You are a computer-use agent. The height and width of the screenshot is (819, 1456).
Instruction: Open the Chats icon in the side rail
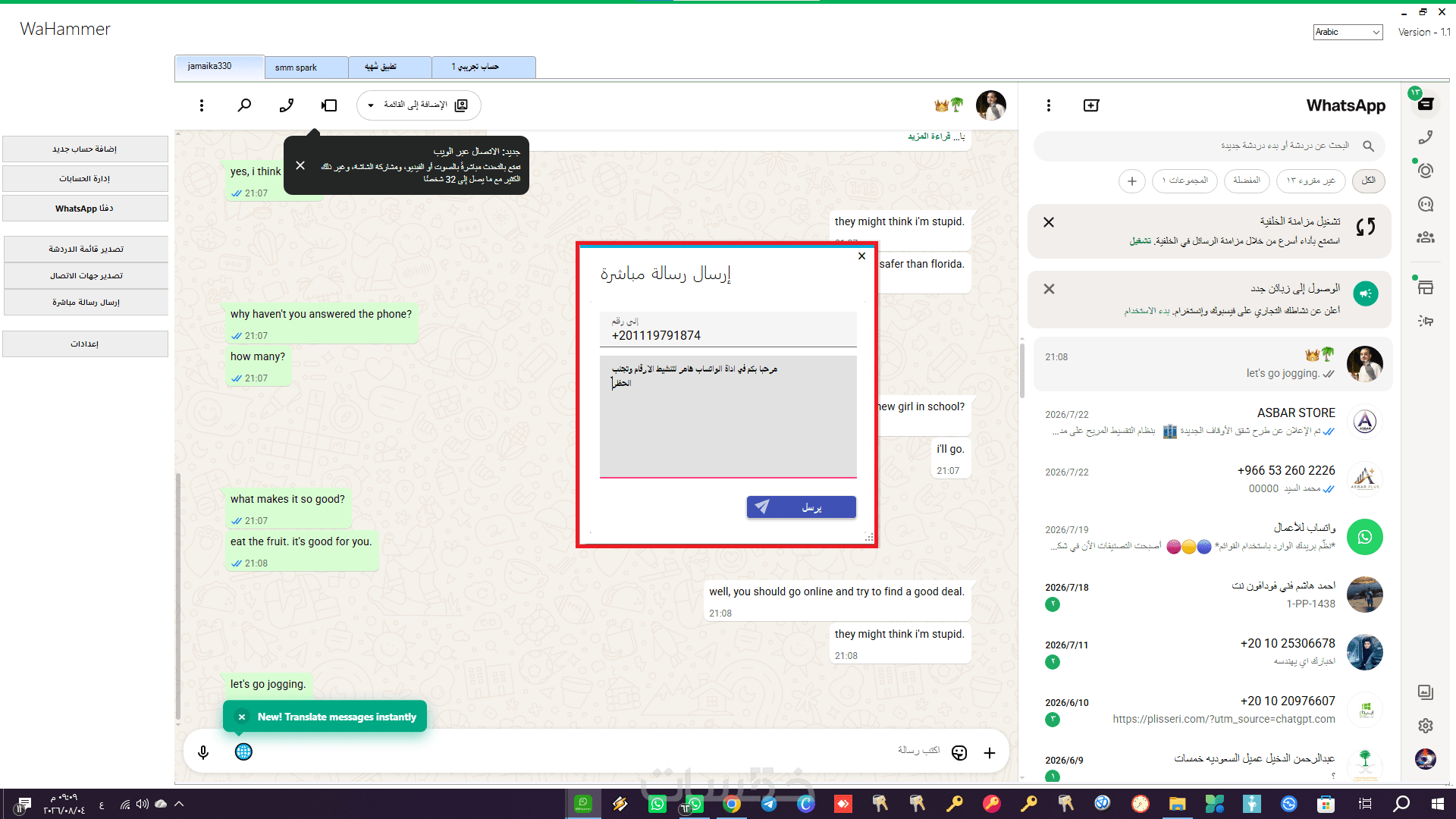[x=1426, y=104]
